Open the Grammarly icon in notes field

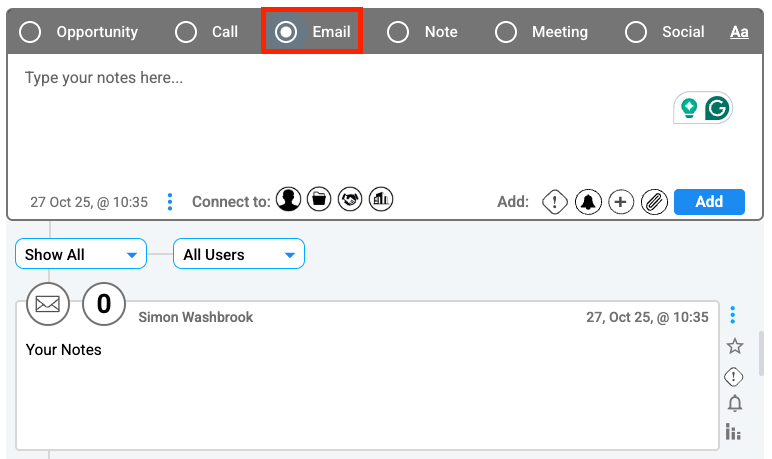tap(717, 108)
